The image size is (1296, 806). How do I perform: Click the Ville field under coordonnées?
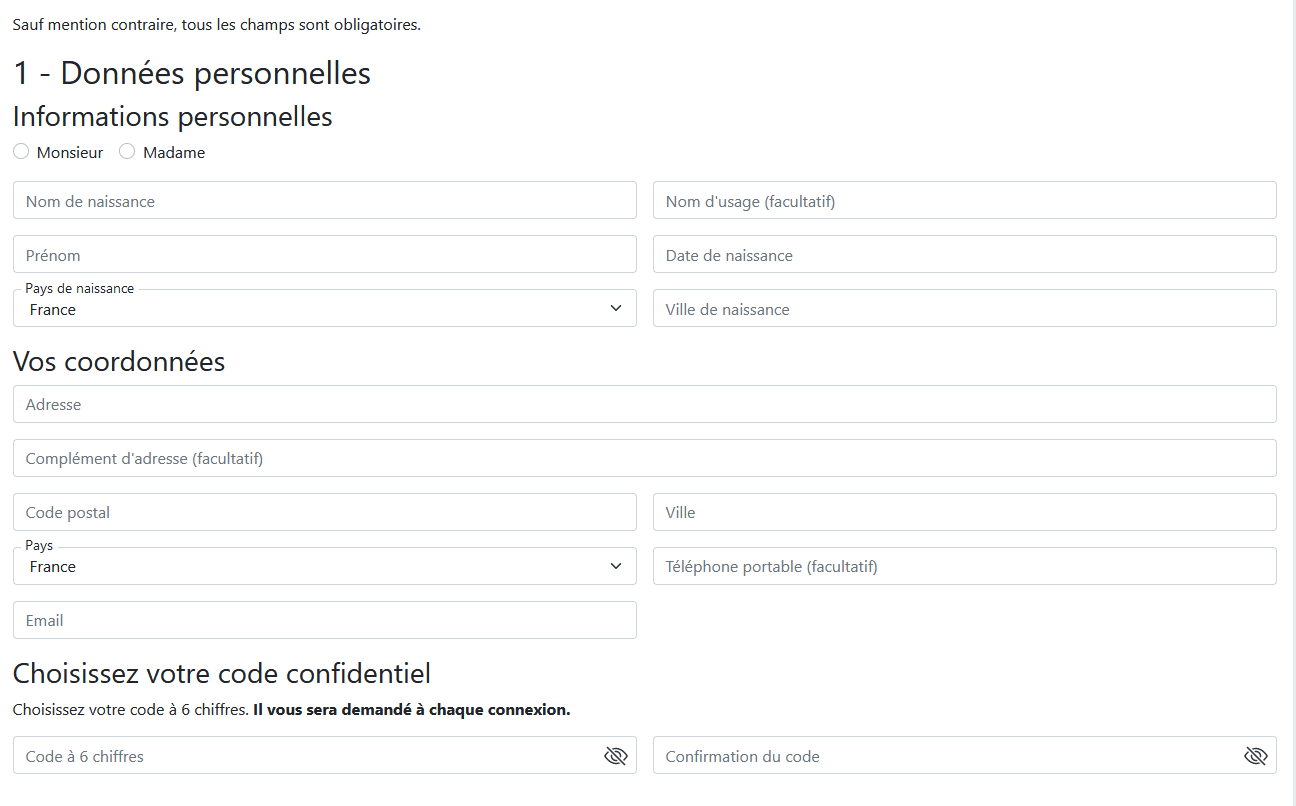(965, 512)
